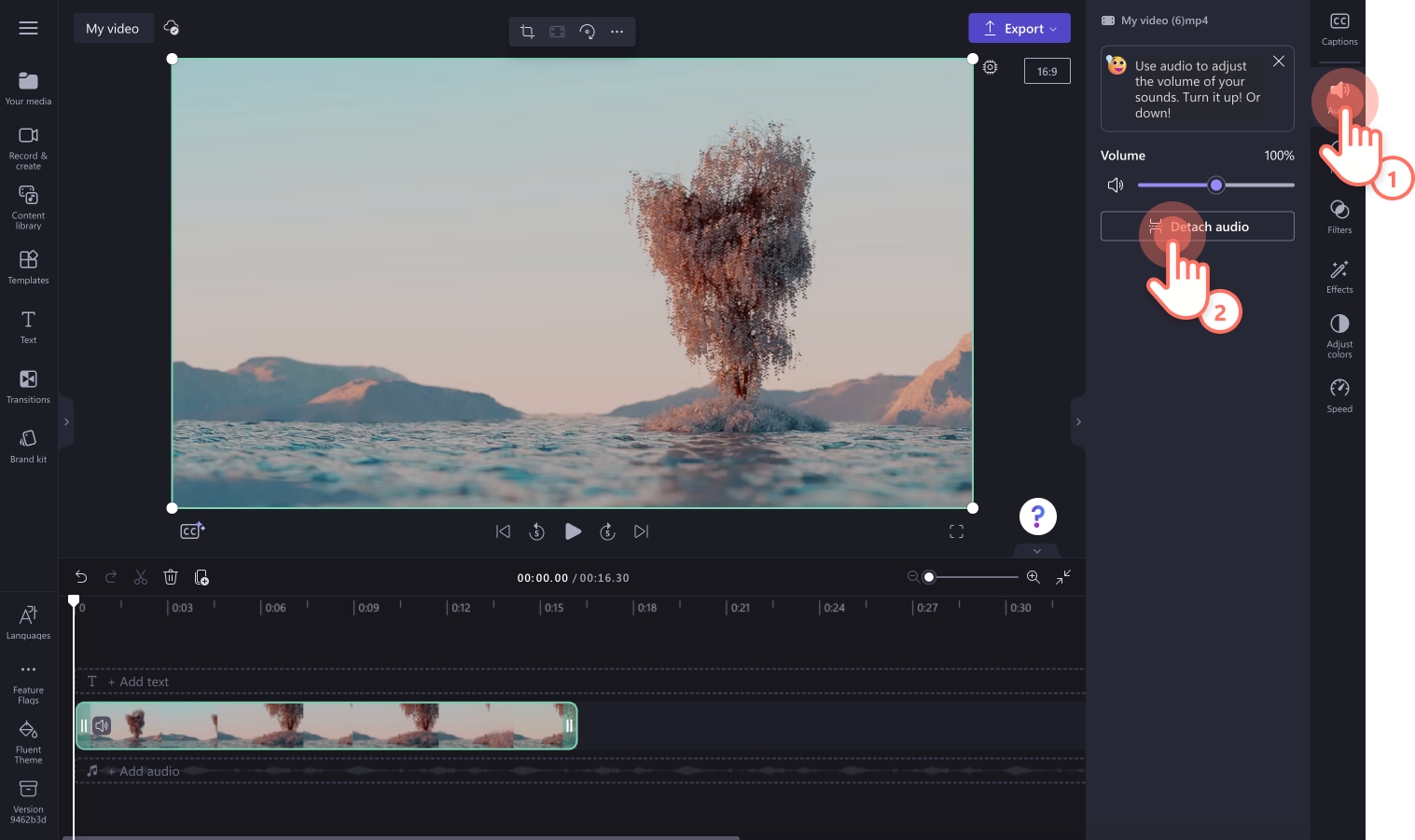This screenshot has height=840, width=1415.
Task: Play the video preview
Action: 573,531
